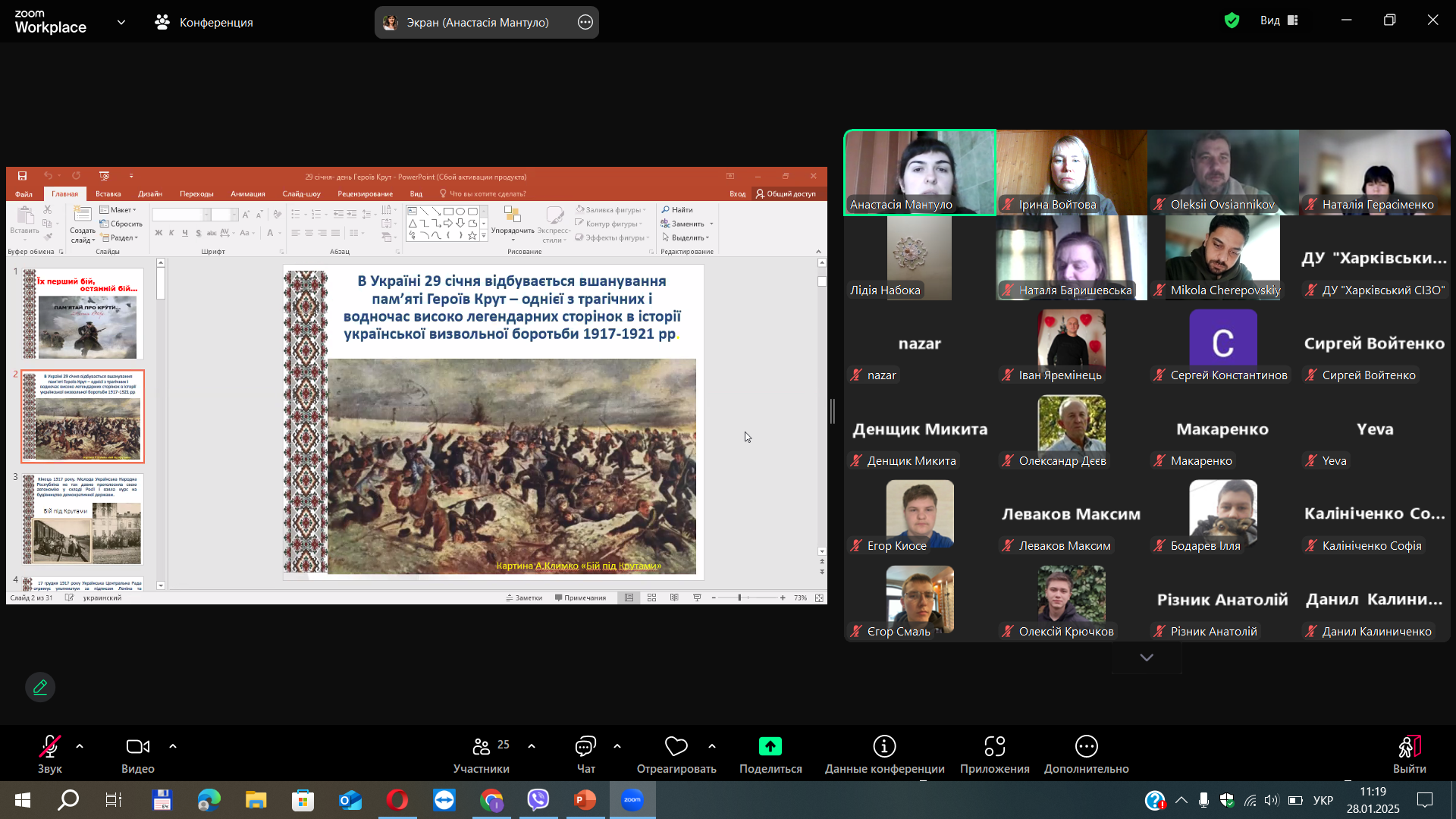Open Slide Sorter view in status bar

pyautogui.click(x=651, y=598)
